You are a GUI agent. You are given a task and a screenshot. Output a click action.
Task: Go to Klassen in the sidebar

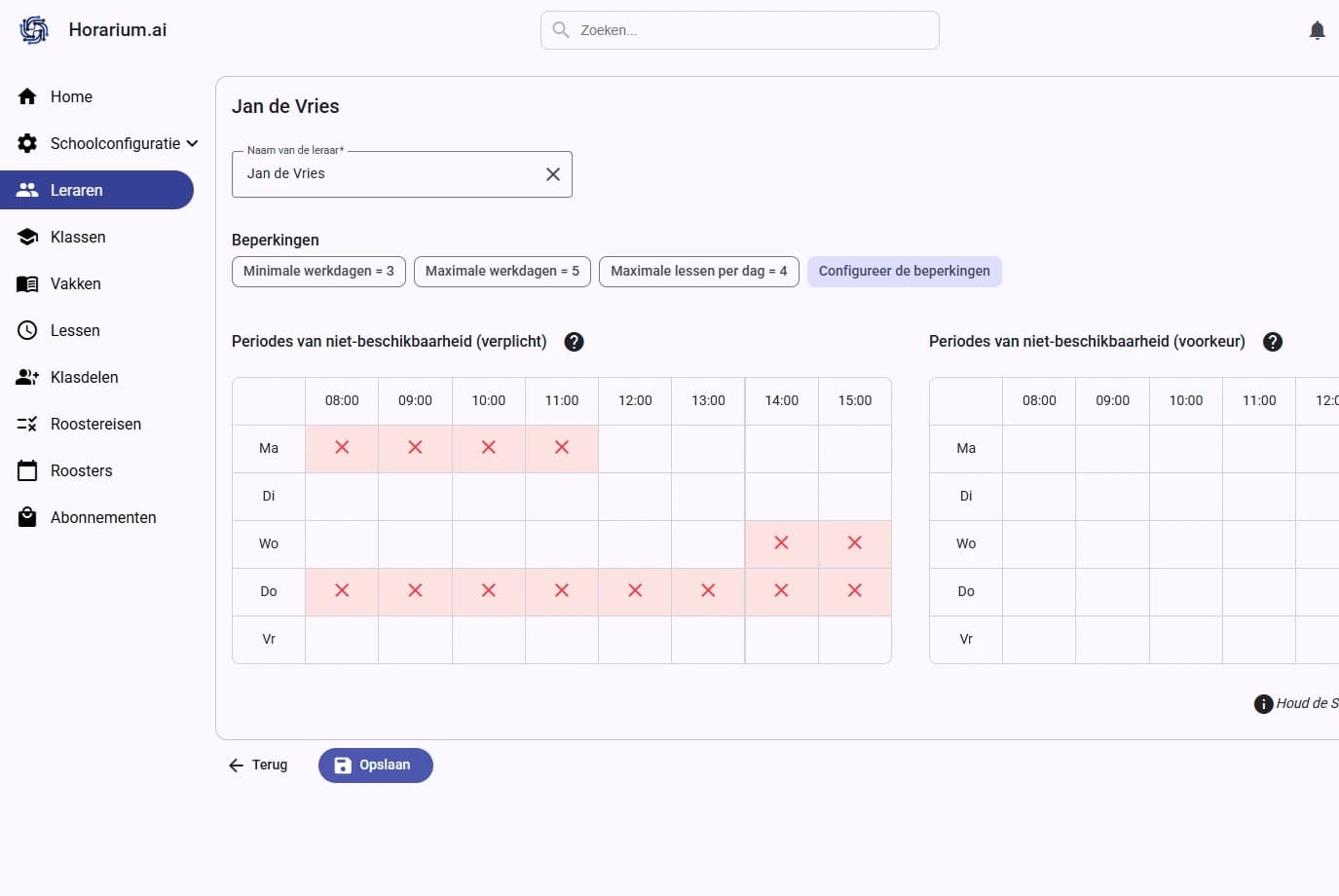pos(78,237)
